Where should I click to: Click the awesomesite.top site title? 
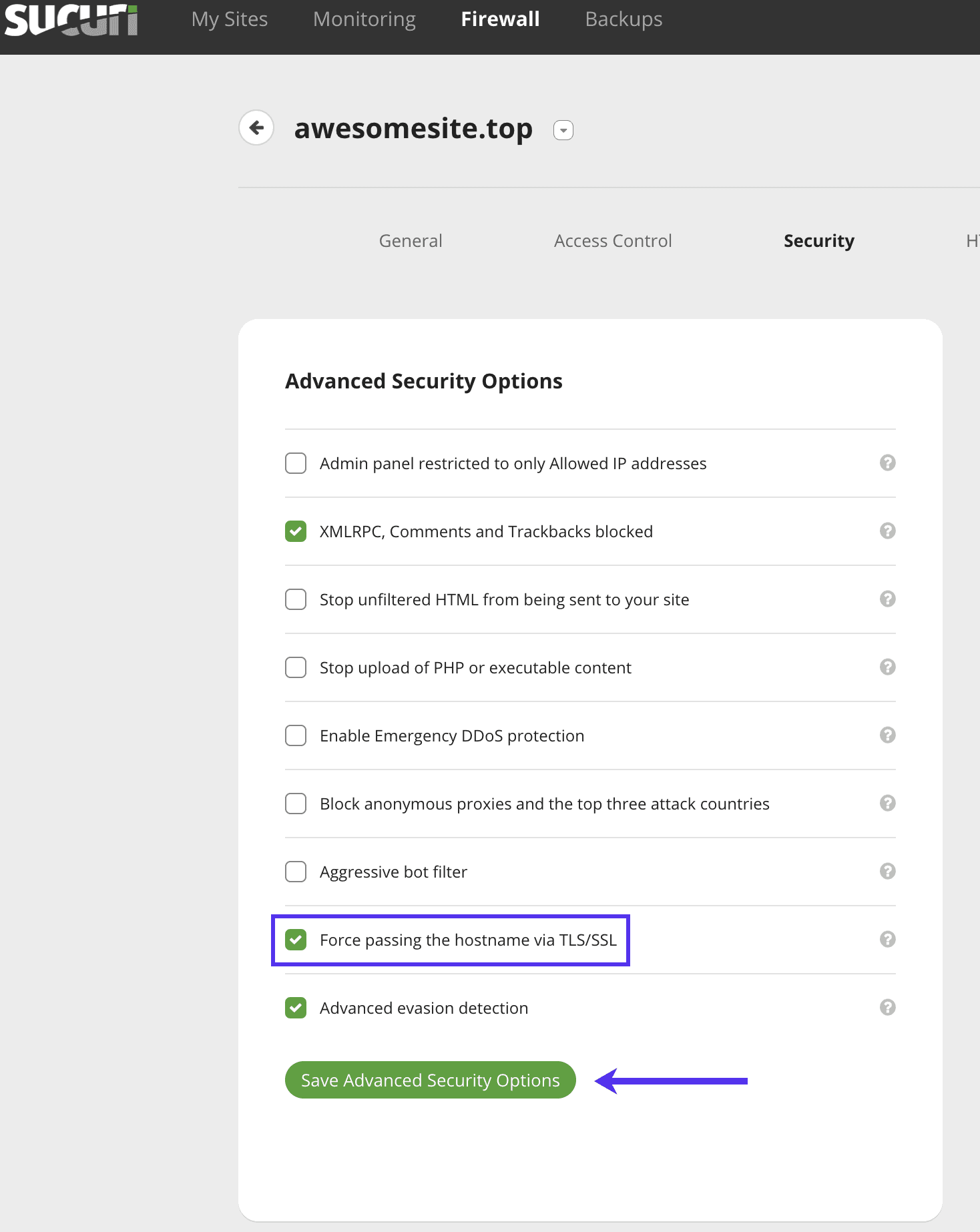[x=413, y=128]
